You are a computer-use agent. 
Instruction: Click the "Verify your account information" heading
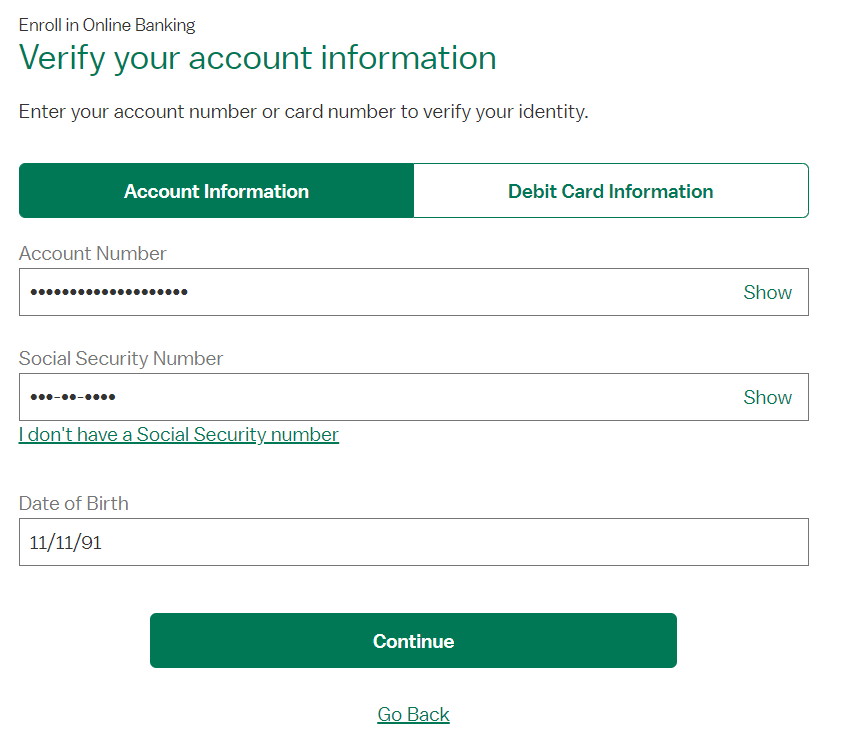(258, 58)
